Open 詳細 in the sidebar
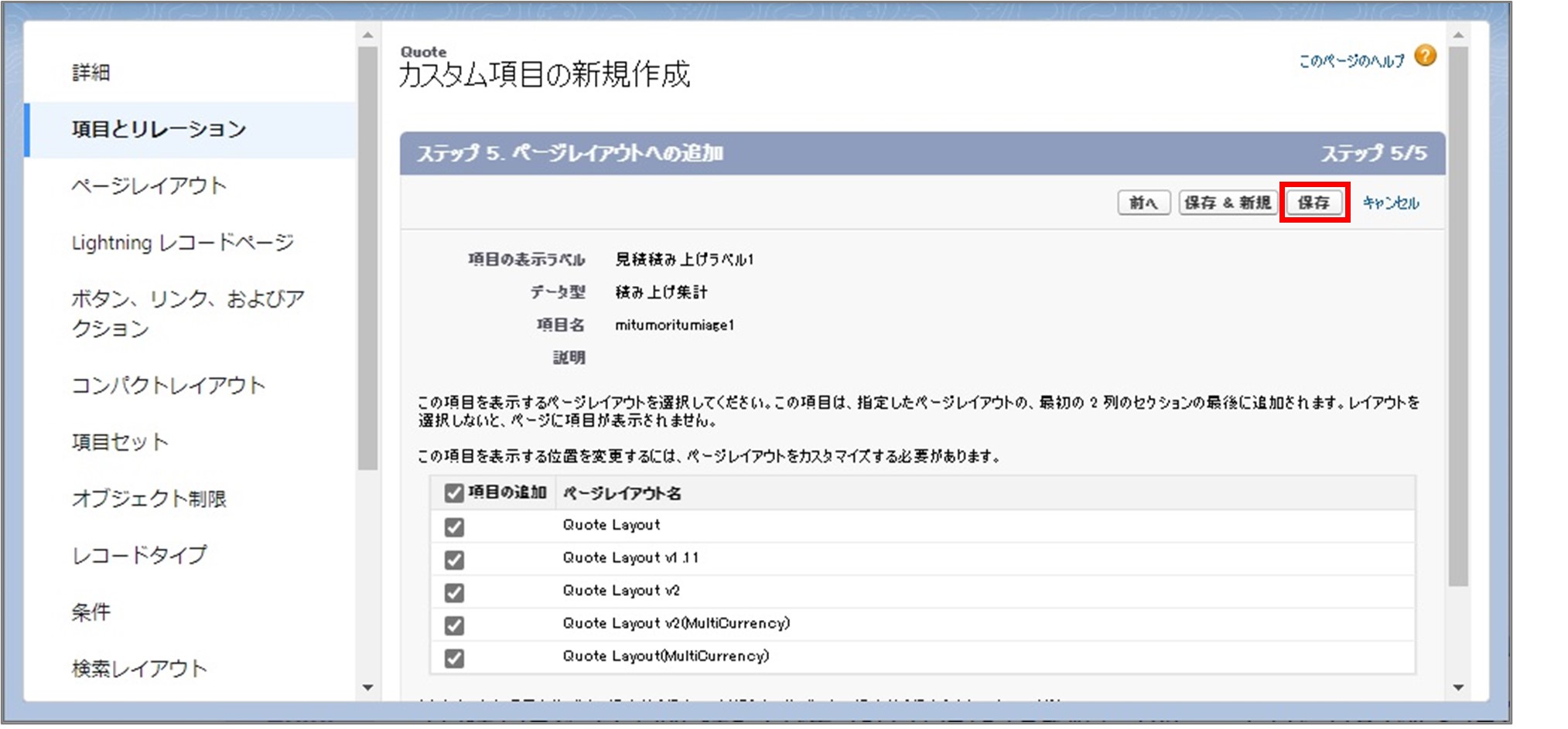Image resolution: width=1568 pixels, height=729 pixels. pos(91,73)
